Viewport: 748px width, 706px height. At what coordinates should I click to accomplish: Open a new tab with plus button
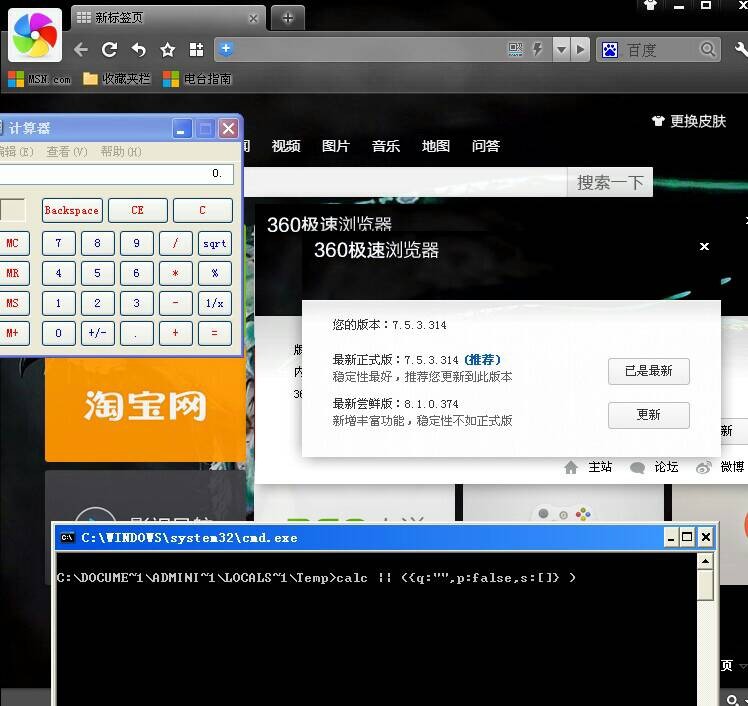(x=288, y=18)
